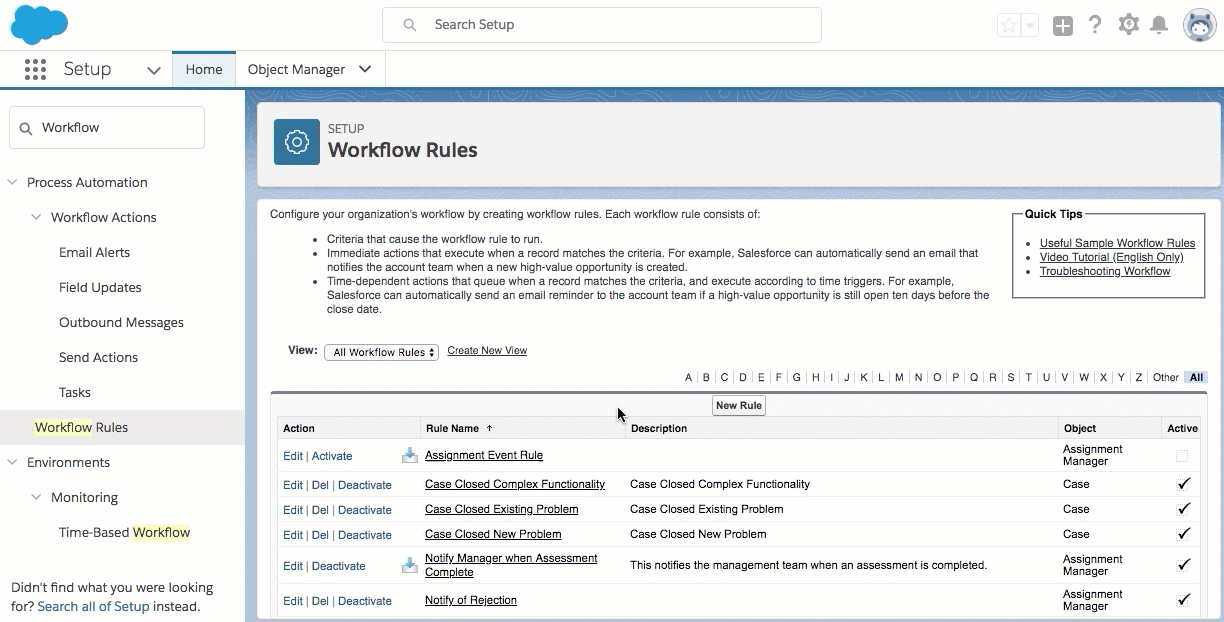This screenshot has width=1224, height=622.
Task: Click magnifier icon in Quick Find box
Action: pyautogui.click(x=26, y=128)
